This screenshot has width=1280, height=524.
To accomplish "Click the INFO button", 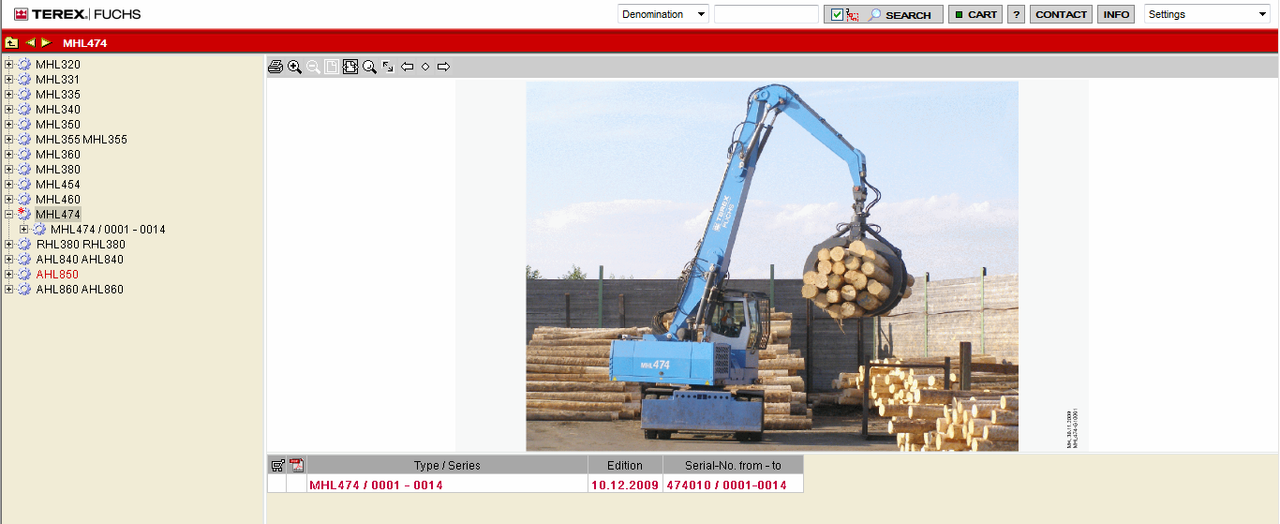I will coord(1116,15).
